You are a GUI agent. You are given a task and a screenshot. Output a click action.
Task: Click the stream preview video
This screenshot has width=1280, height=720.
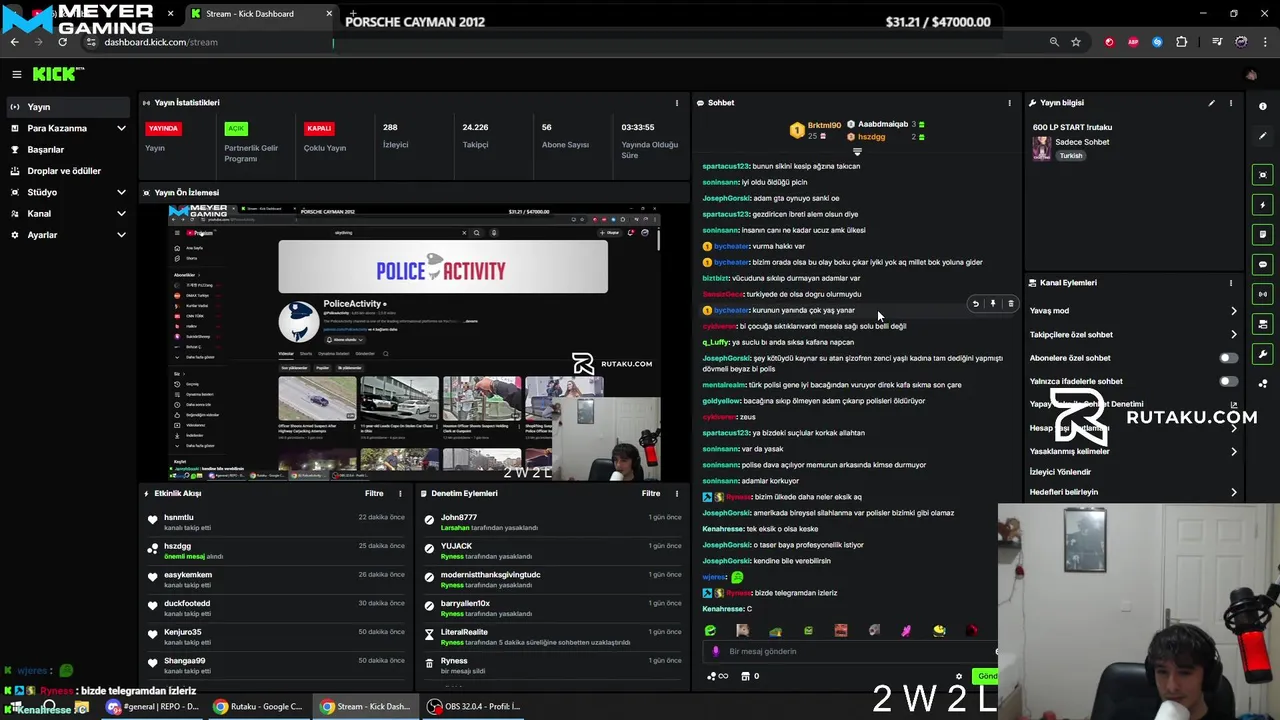[x=414, y=343]
